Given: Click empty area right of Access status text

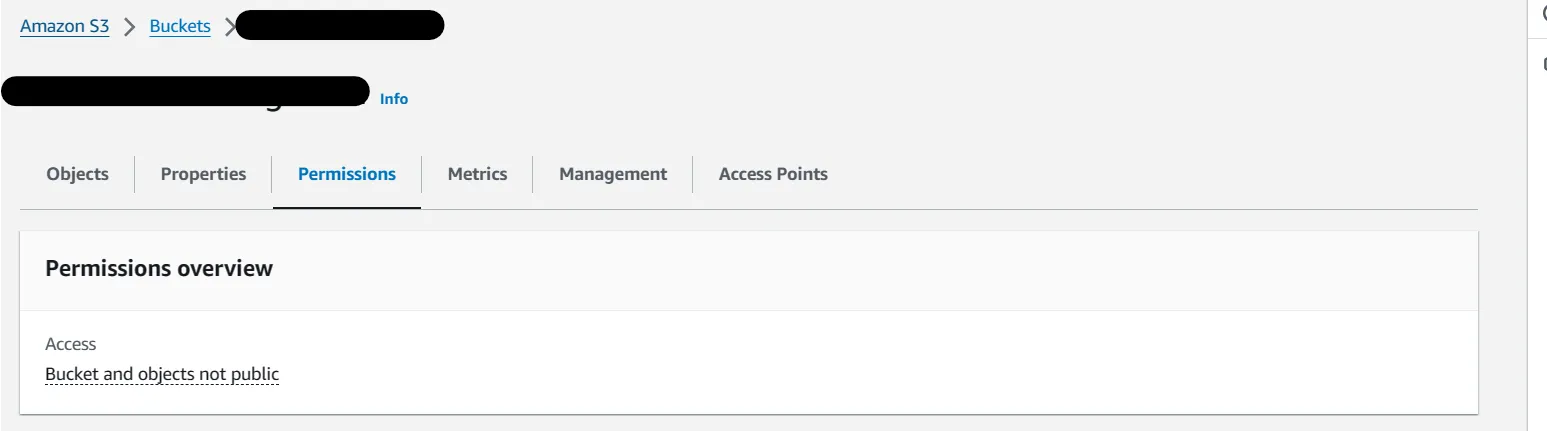Looking at the screenshot, I should [x=800, y=374].
